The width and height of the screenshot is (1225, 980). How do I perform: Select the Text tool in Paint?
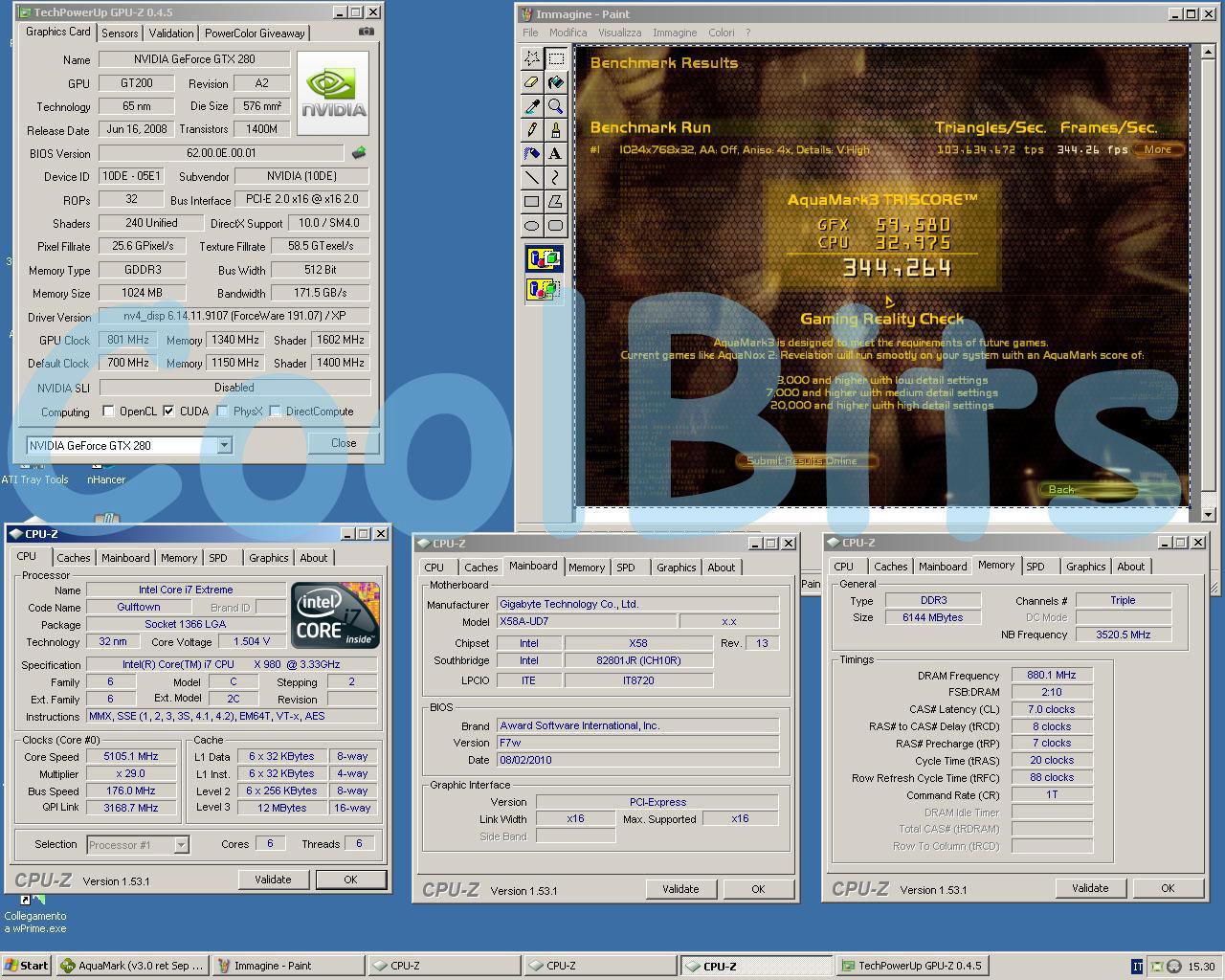[x=556, y=153]
